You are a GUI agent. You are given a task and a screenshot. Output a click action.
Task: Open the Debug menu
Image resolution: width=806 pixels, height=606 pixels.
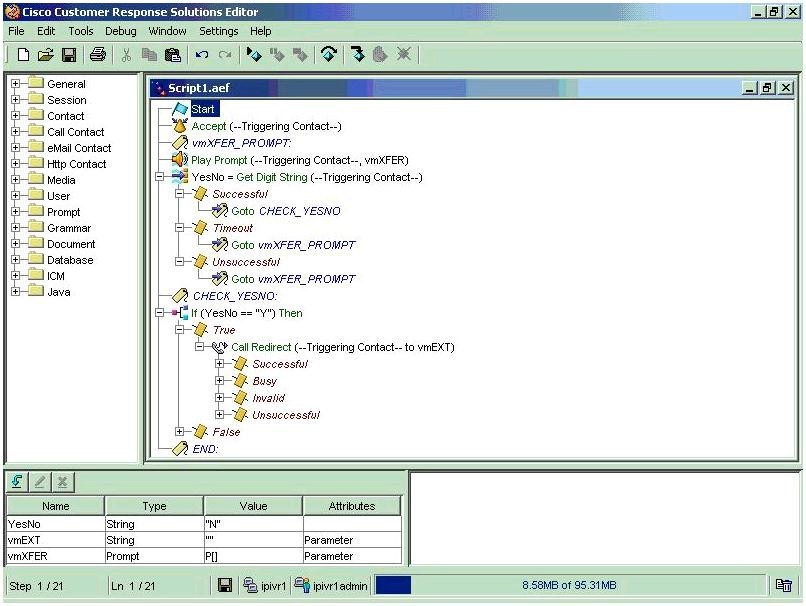point(121,31)
